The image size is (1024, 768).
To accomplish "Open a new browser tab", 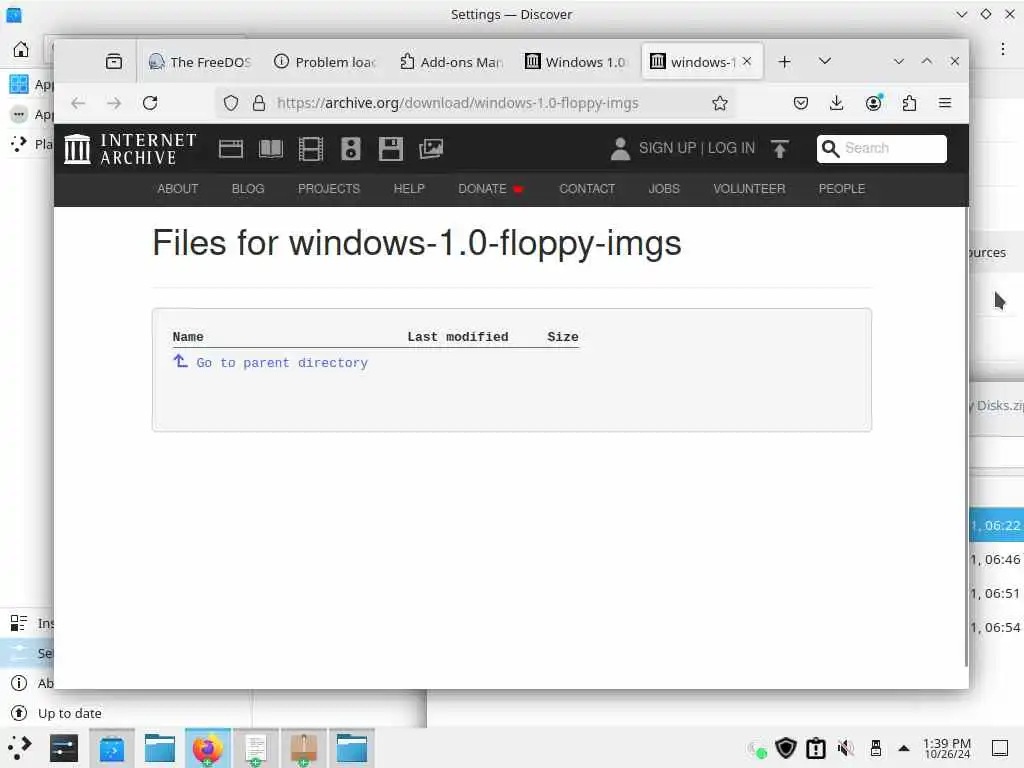I will [784, 61].
